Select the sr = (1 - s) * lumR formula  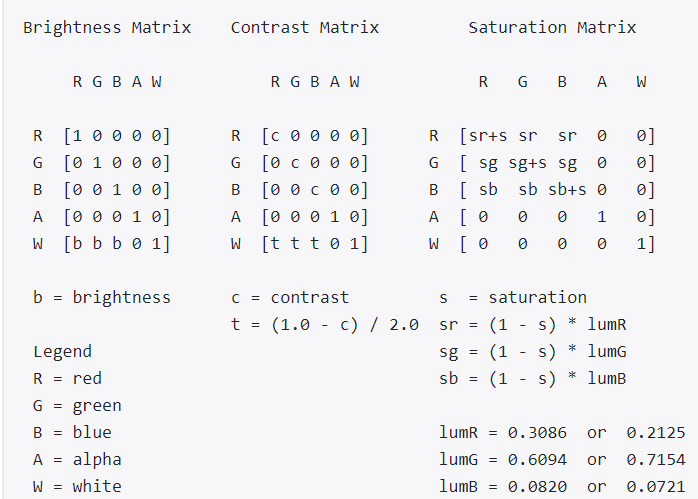522,324
